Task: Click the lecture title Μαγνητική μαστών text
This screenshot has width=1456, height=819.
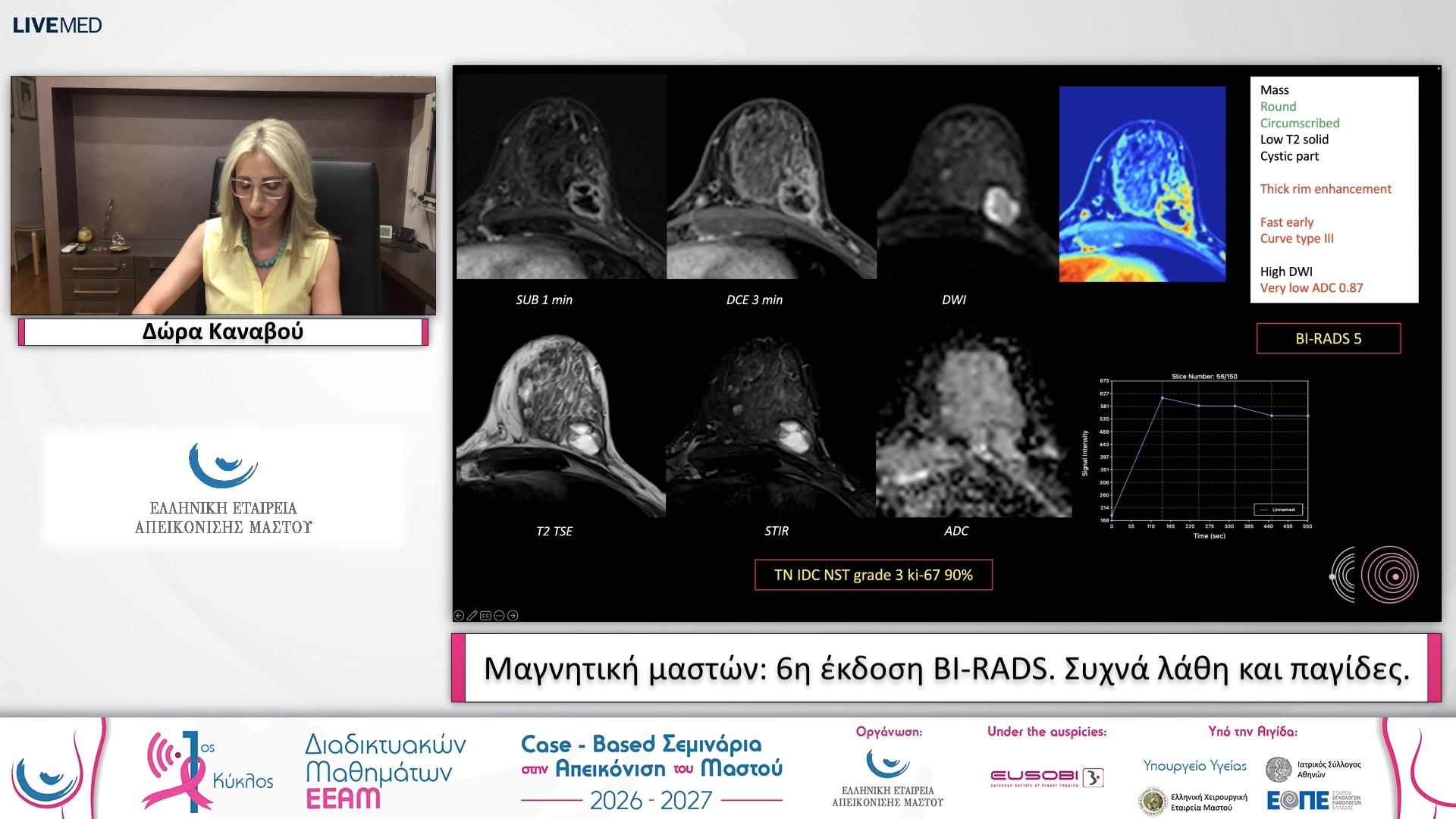Action: [946, 669]
